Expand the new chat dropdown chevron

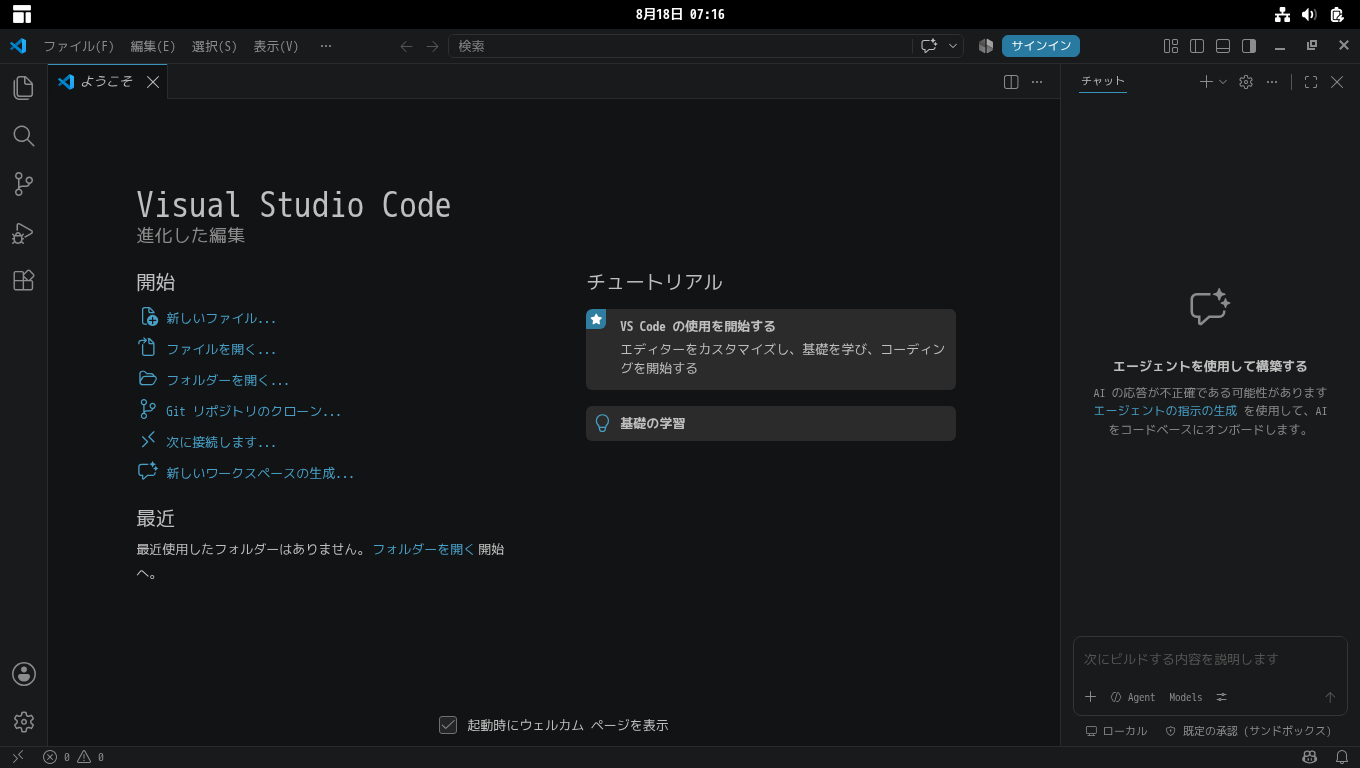[1223, 82]
